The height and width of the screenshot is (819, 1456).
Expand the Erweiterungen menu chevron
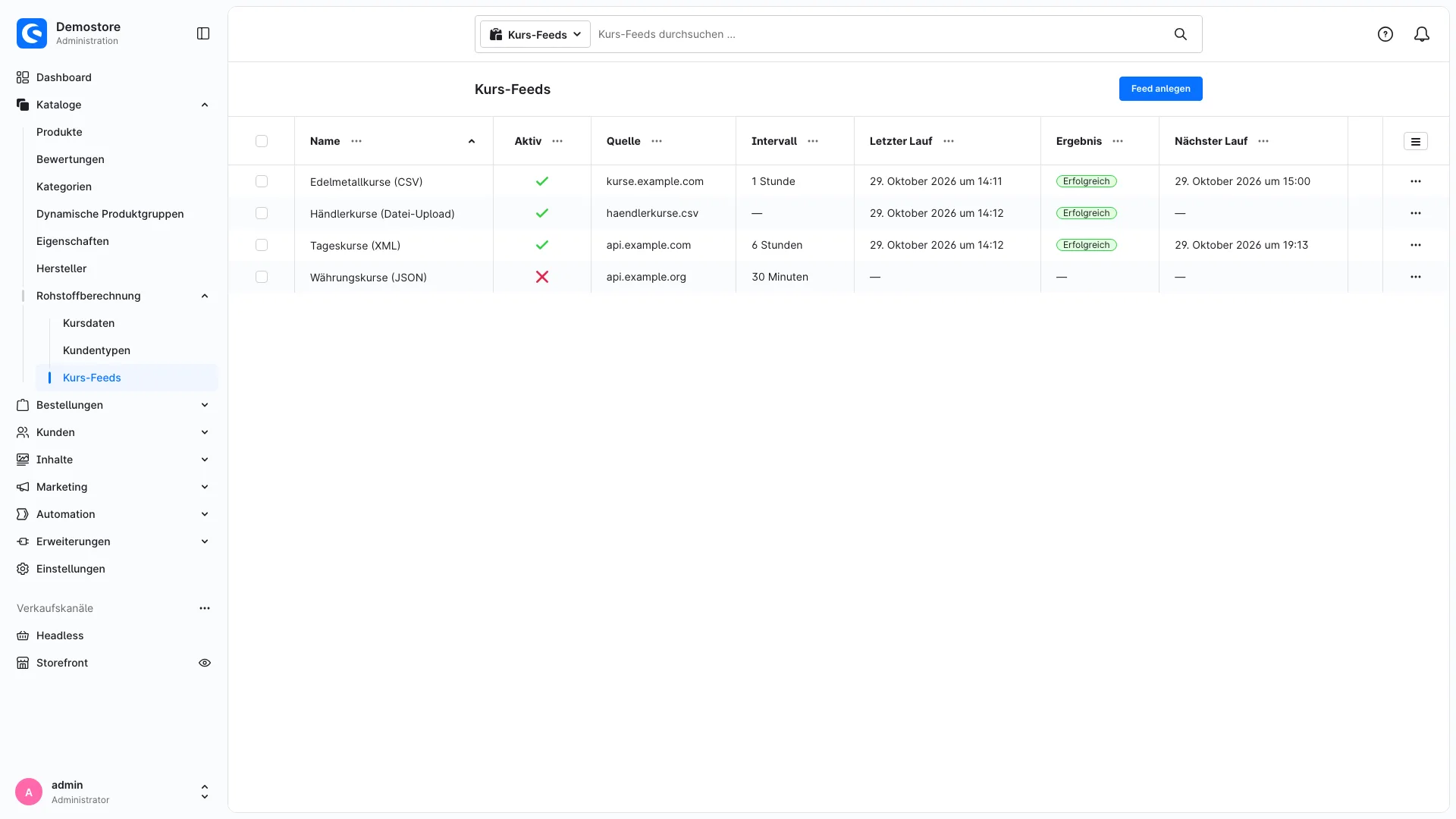(x=205, y=541)
